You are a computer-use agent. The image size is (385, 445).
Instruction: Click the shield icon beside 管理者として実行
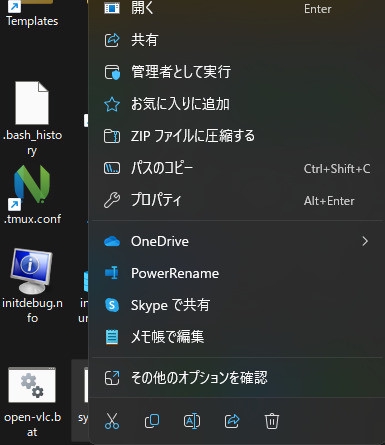click(x=112, y=72)
